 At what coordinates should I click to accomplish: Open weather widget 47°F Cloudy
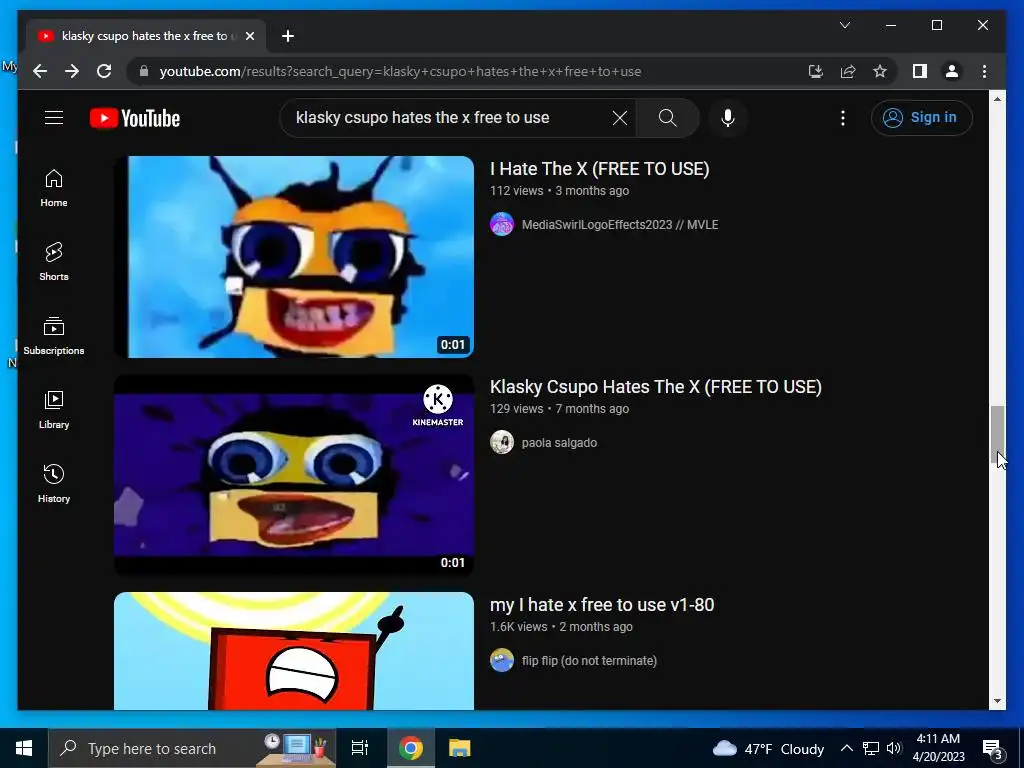pos(769,748)
